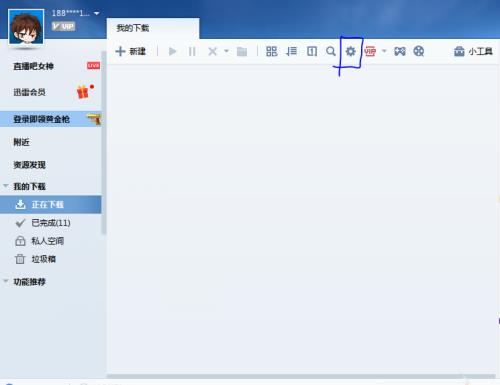Click the VIP badge under username

(63, 26)
